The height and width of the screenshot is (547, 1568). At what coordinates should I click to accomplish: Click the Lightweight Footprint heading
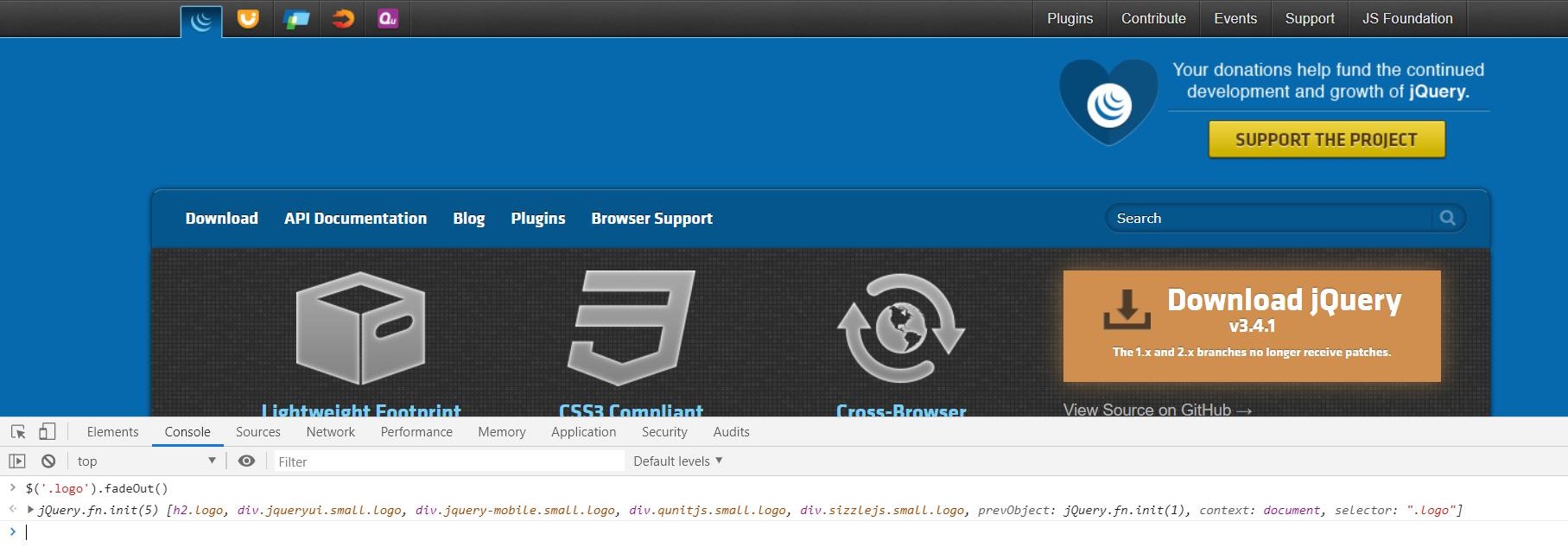[x=360, y=410]
